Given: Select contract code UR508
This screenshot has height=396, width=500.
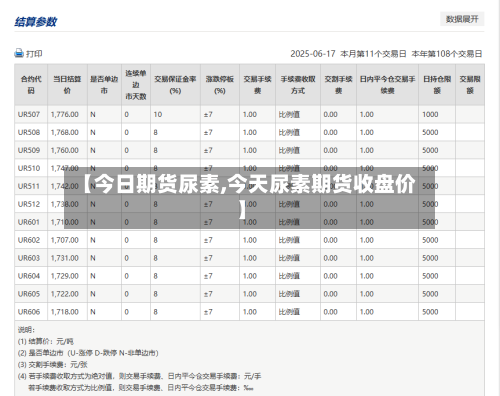Looking at the screenshot, I should pos(29,132).
